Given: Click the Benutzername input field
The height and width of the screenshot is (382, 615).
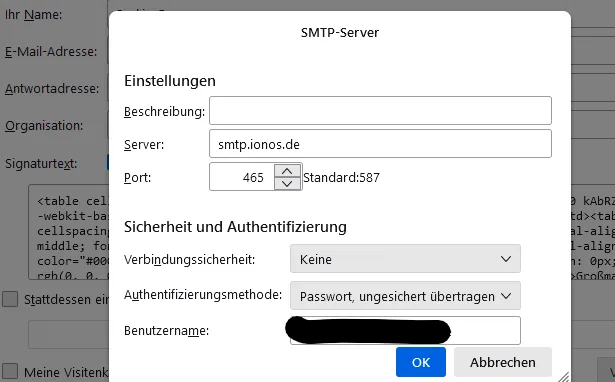Looking at the screenshot, I should [x=405, y=331].
